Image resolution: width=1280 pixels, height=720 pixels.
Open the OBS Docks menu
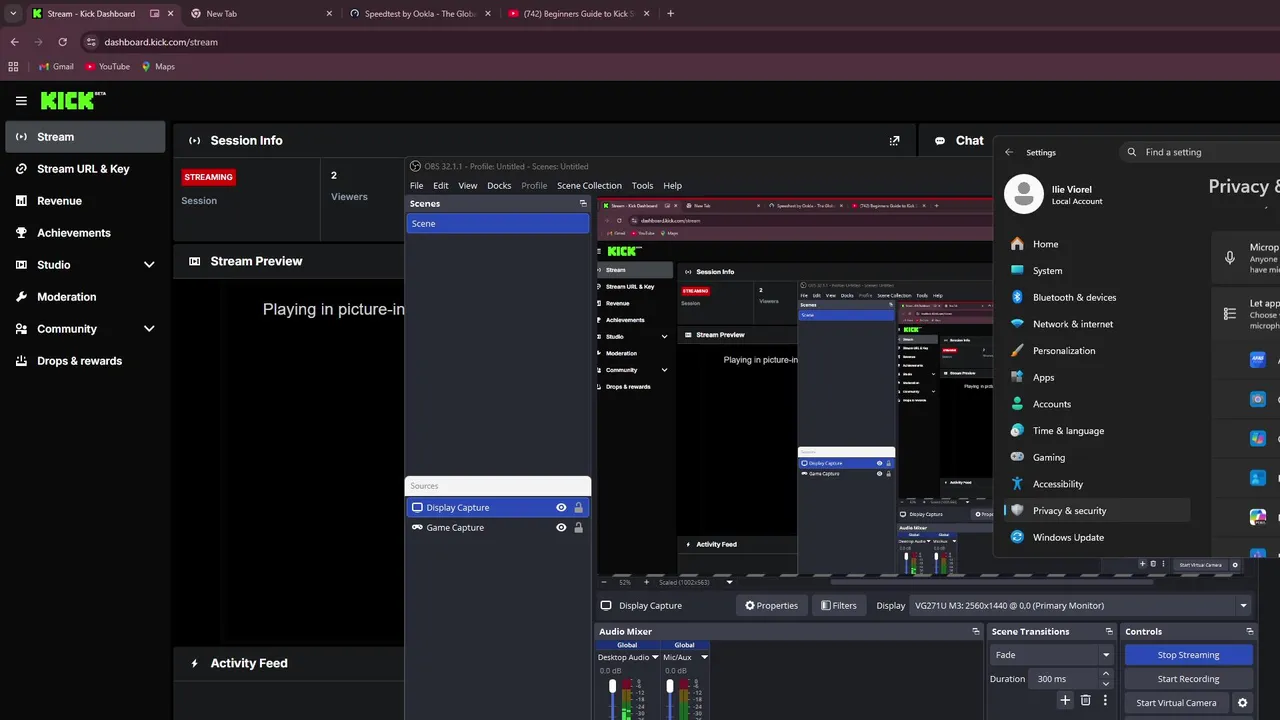pyautogui.click(x=499, y=185)
